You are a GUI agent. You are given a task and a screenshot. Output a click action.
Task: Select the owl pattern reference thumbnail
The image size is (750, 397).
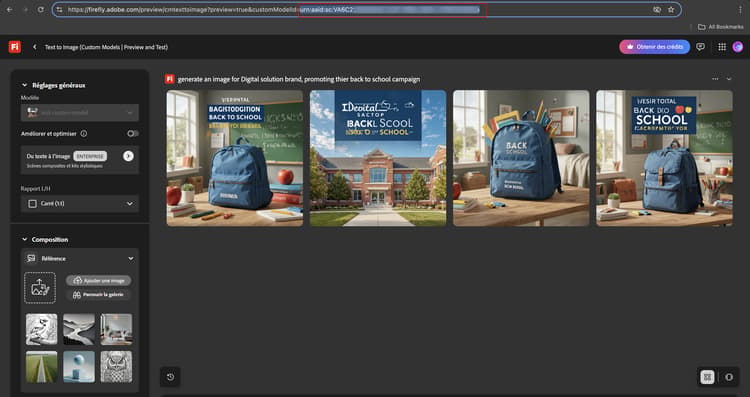tap(116, 367)
